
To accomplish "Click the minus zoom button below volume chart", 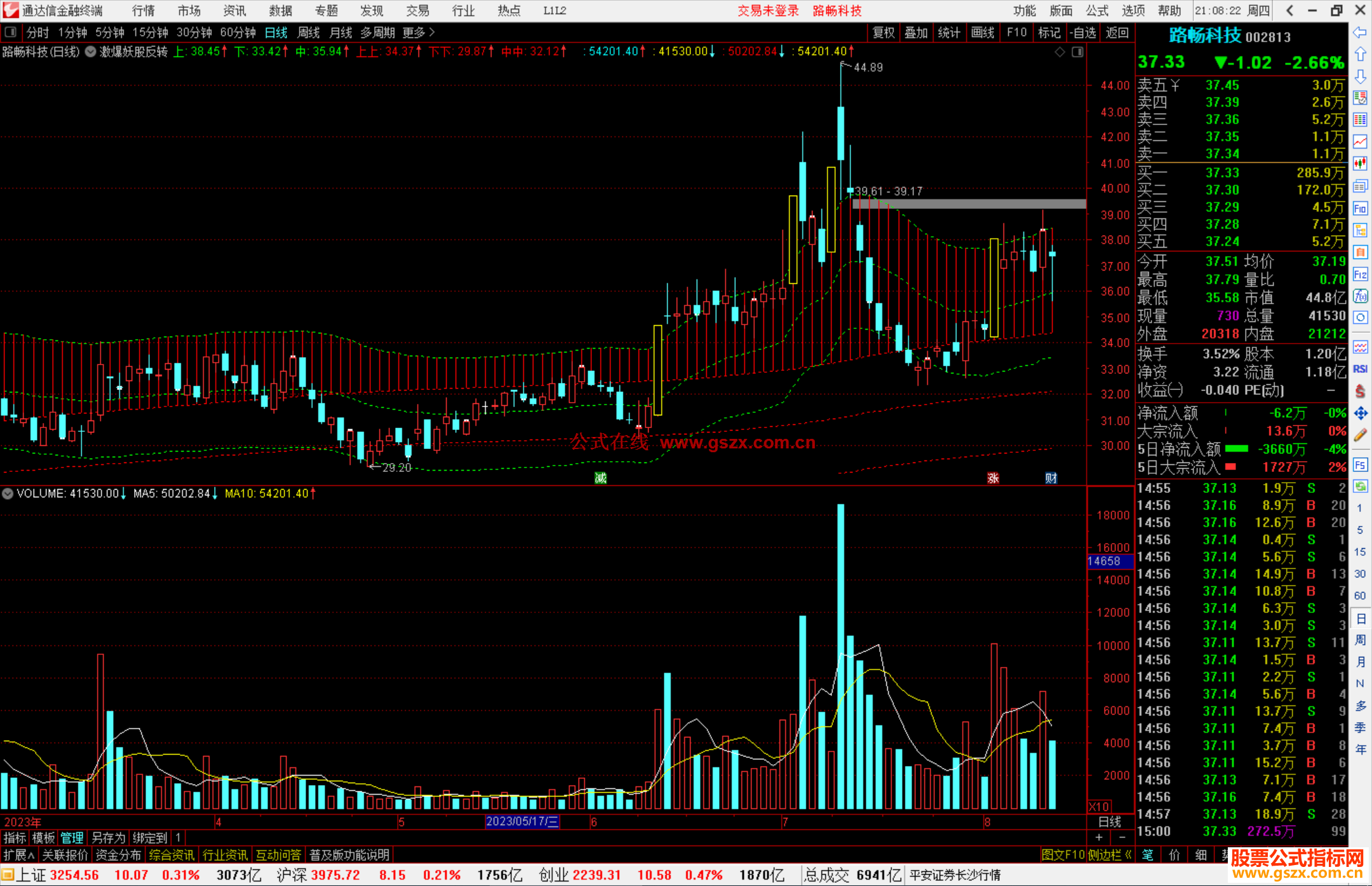I will [1121, 837].
